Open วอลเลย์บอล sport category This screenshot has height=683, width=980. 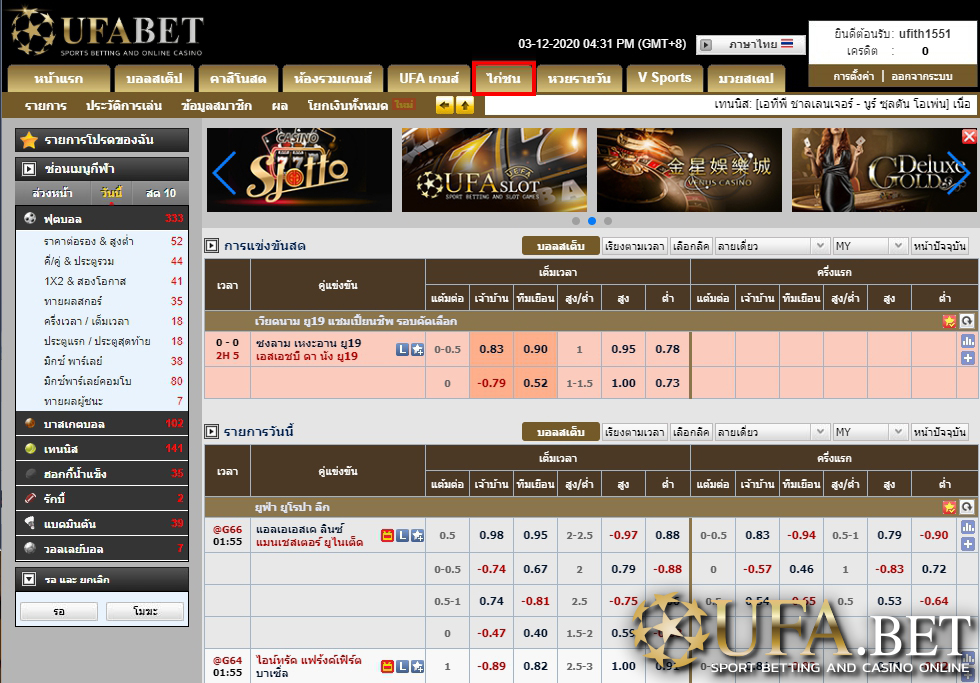pyautogui.click(x=102, y=549)
